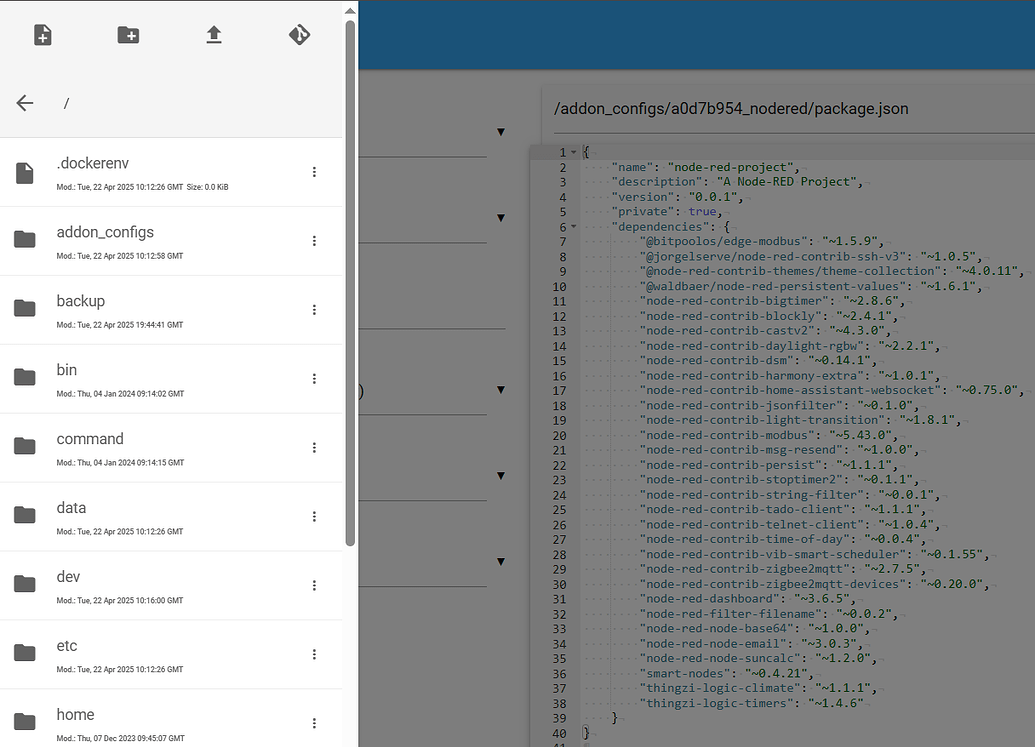Open options menu for bin folder
This screenshot has height=747, width=1035.
tap(314, 379)
